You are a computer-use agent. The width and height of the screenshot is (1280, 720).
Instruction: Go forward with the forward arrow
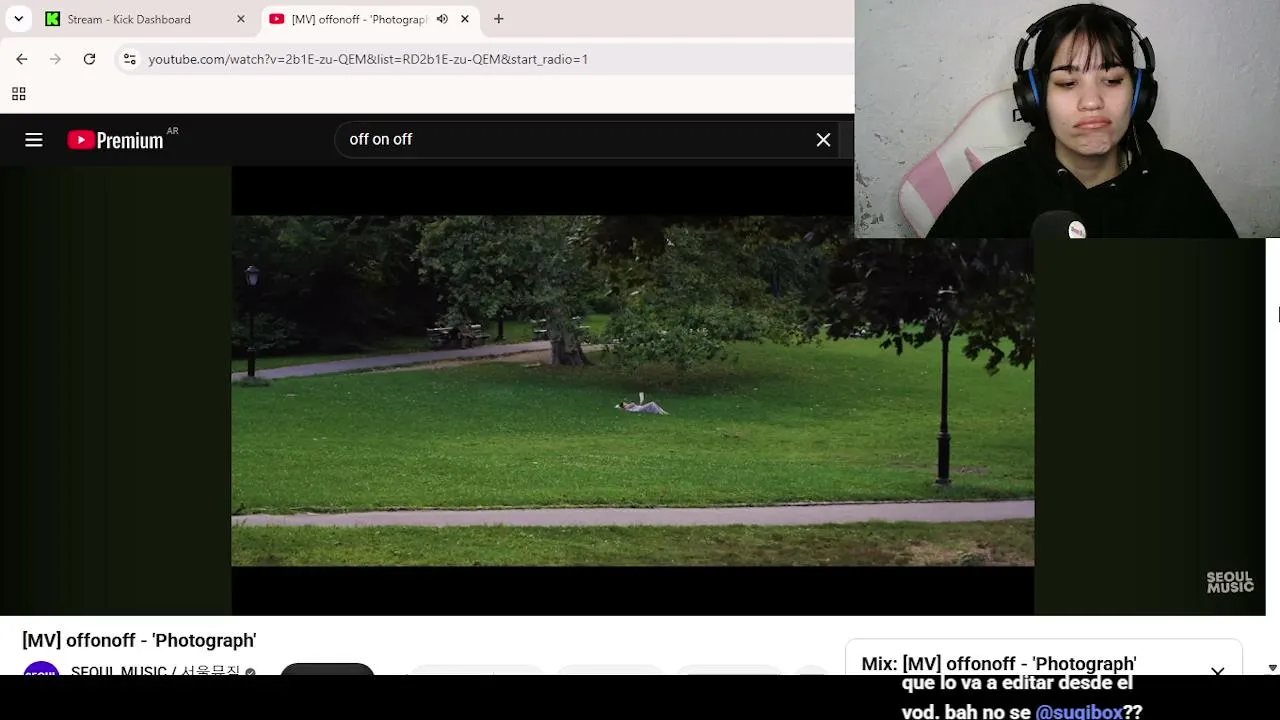(x=55, y=59)
